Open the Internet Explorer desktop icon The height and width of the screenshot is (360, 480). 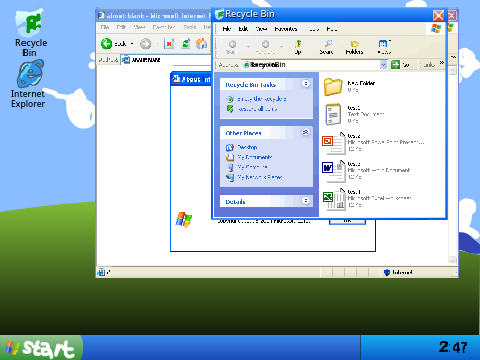pyautogui.click(x=28, y=84)
